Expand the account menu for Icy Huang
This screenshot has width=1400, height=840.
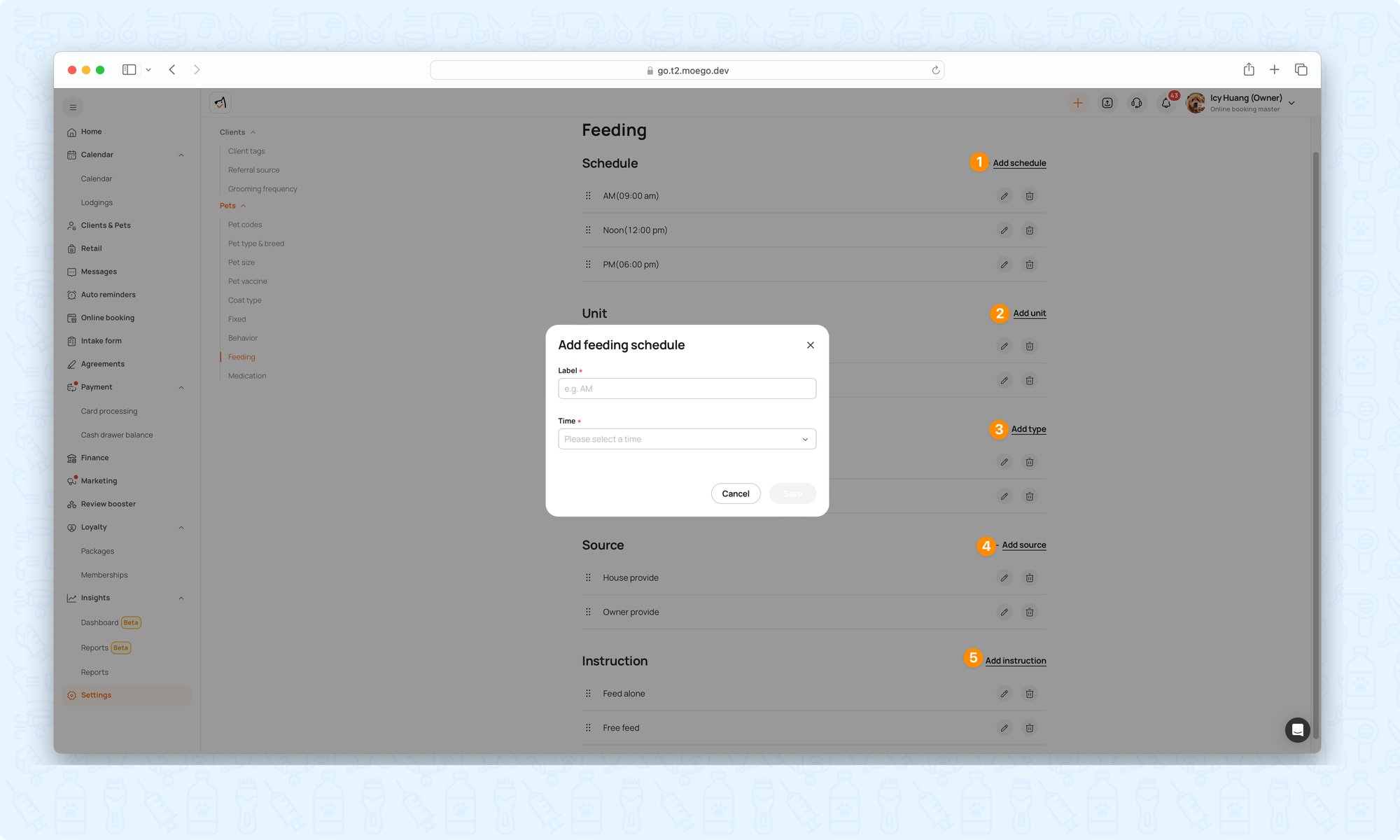tap(1291, 103)
